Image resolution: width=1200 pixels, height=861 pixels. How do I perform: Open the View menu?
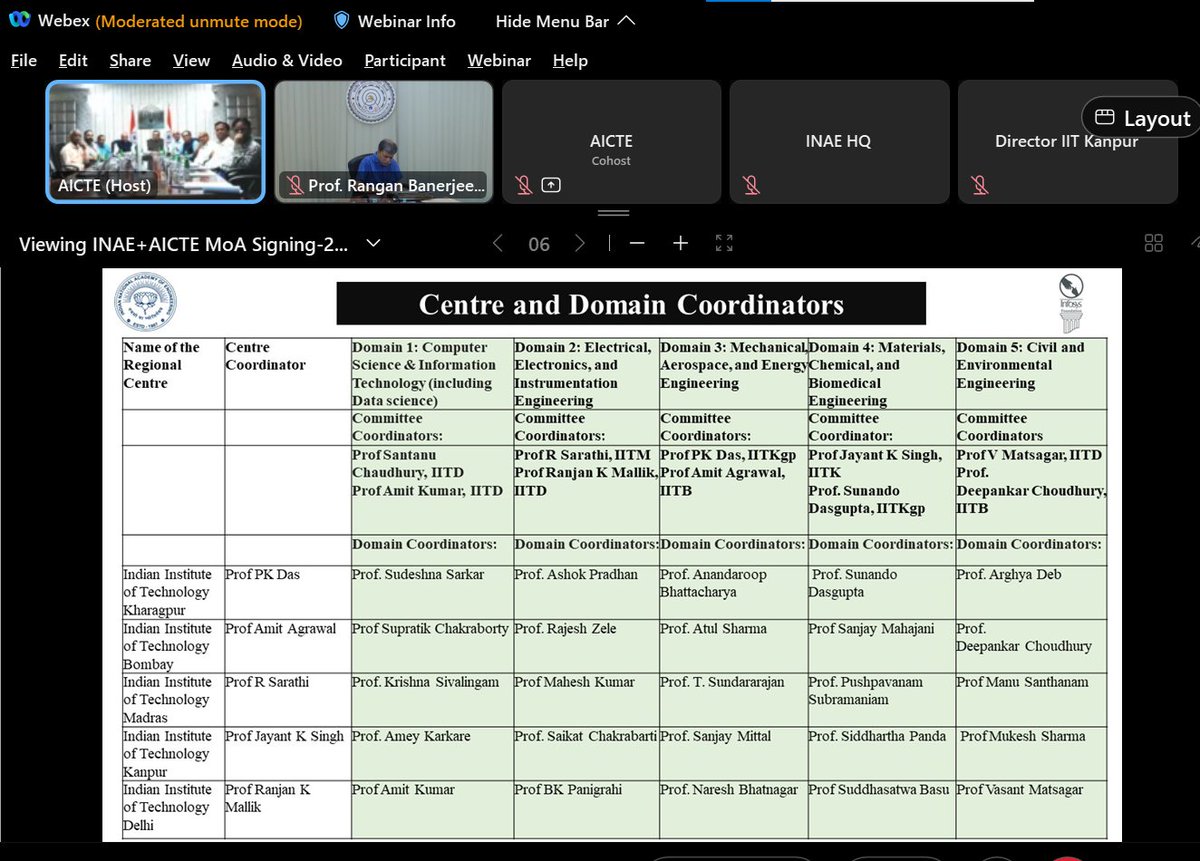(x=191, y=61)
